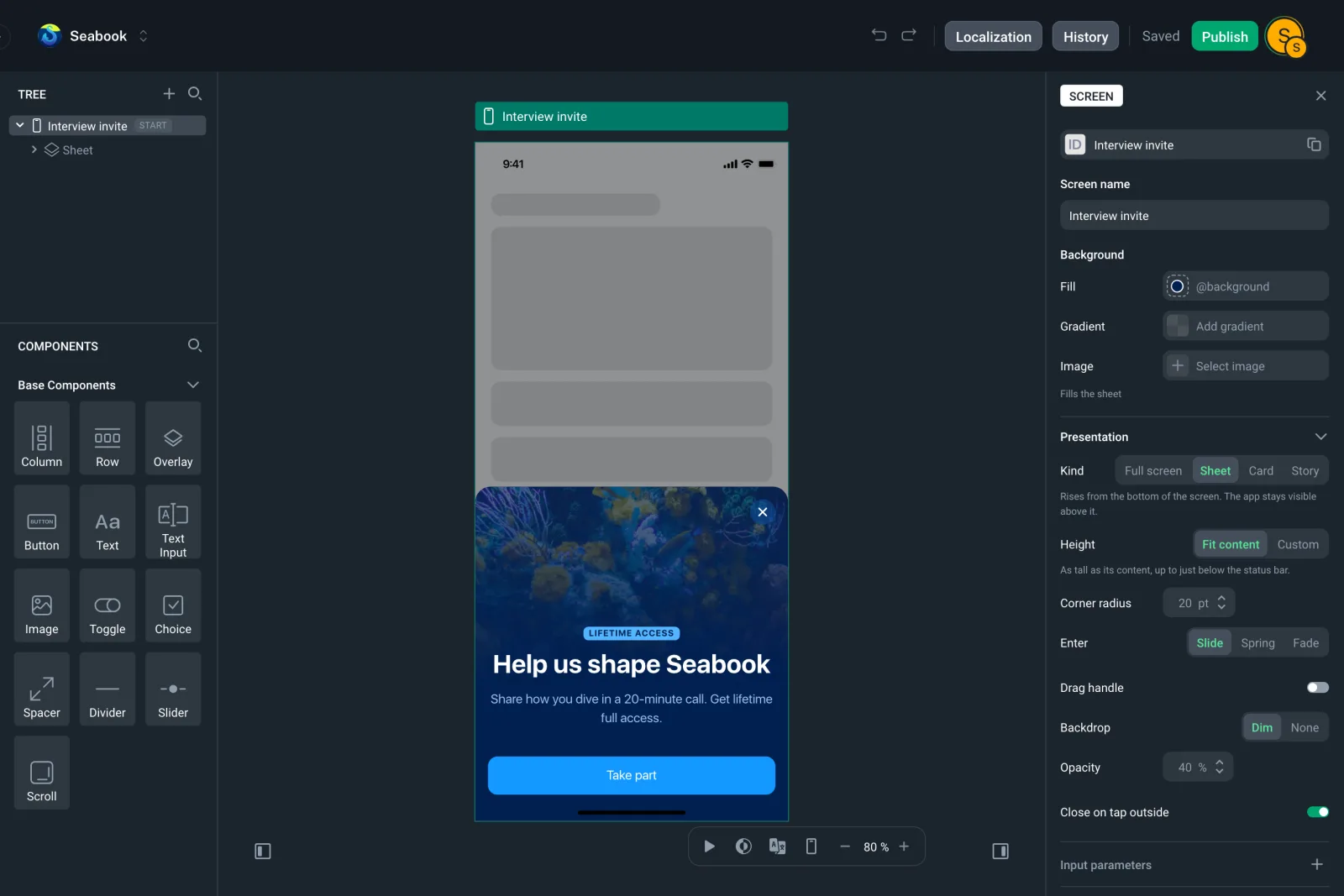
Task: Collapse the Base Components section
Action: pos(193,385)
